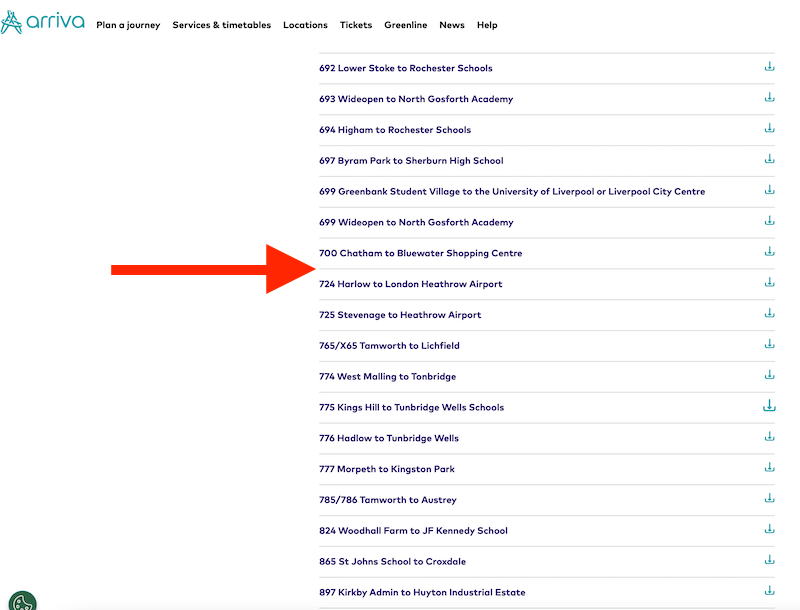Open Services & timetables menu
The height and width of the screenshot is (610, 800).
[x=221, y=25]
